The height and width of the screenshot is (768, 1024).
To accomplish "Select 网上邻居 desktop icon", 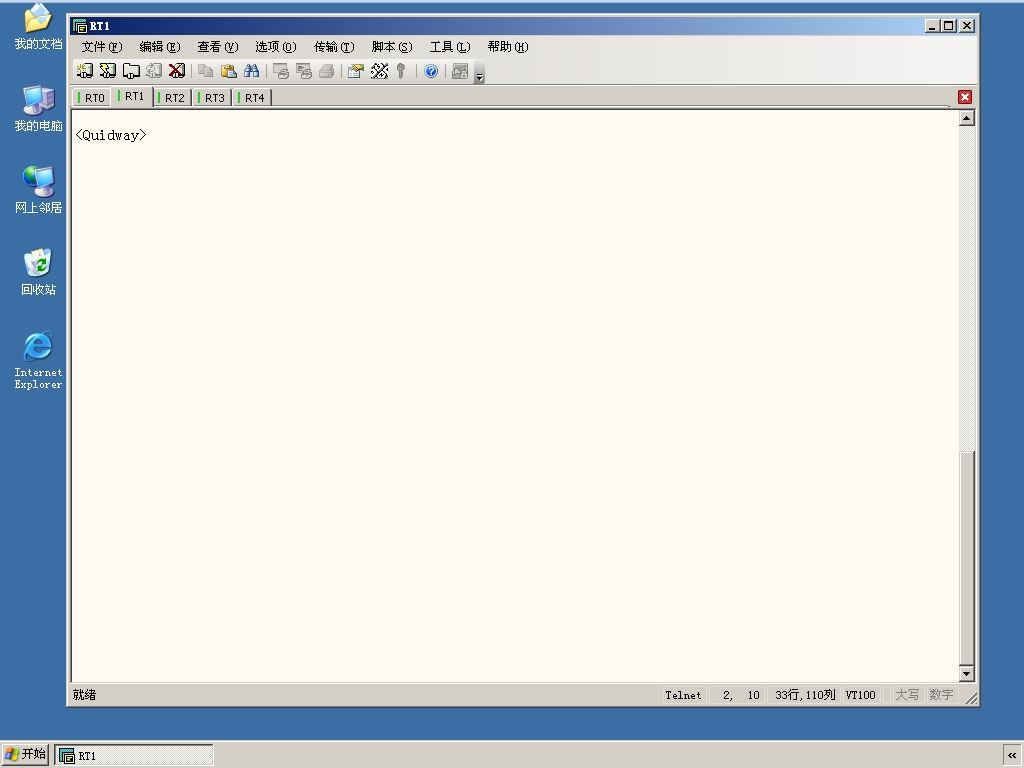I will click(x=38, y=190).
